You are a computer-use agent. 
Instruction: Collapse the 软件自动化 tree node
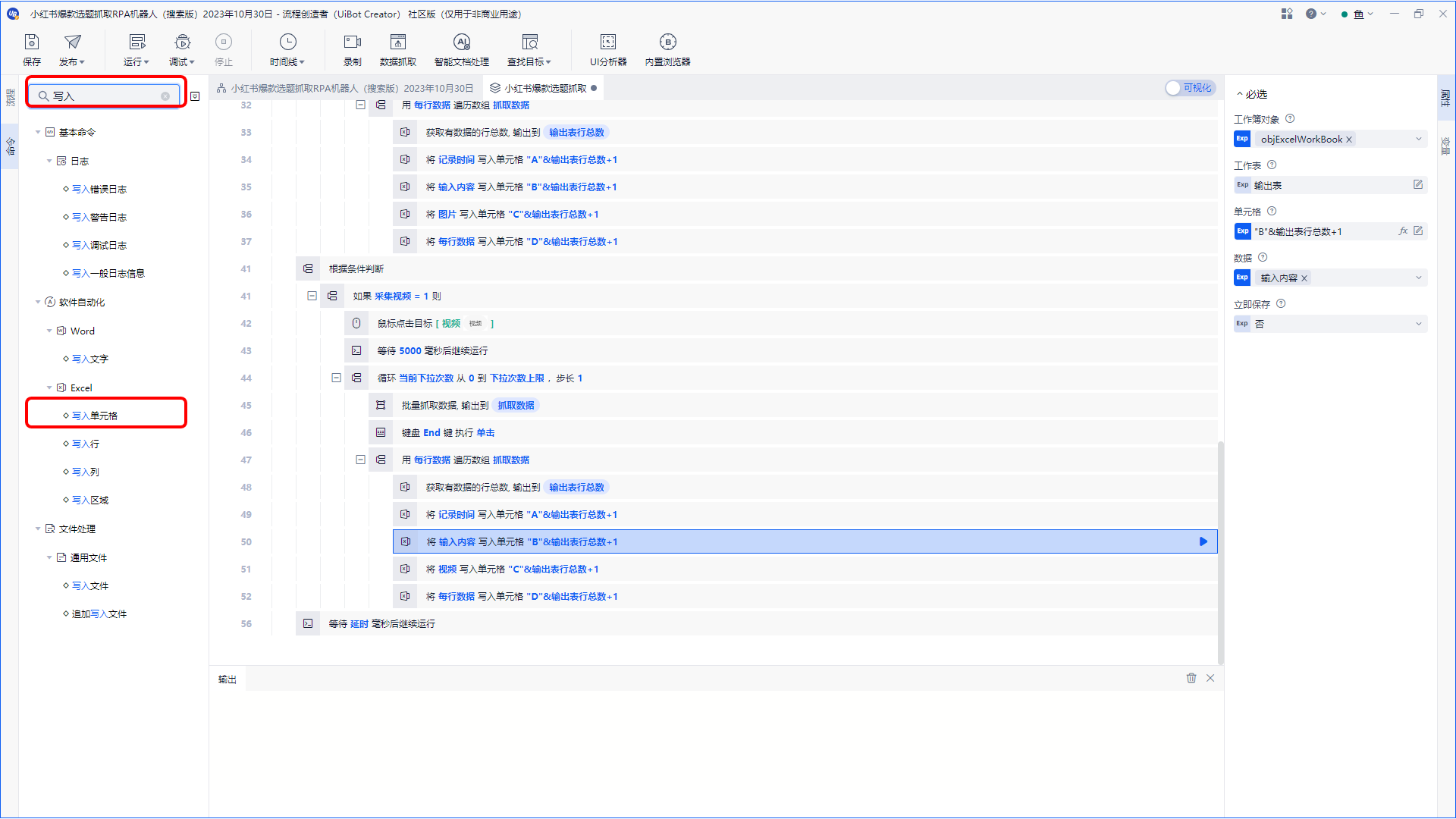[38, 302]
